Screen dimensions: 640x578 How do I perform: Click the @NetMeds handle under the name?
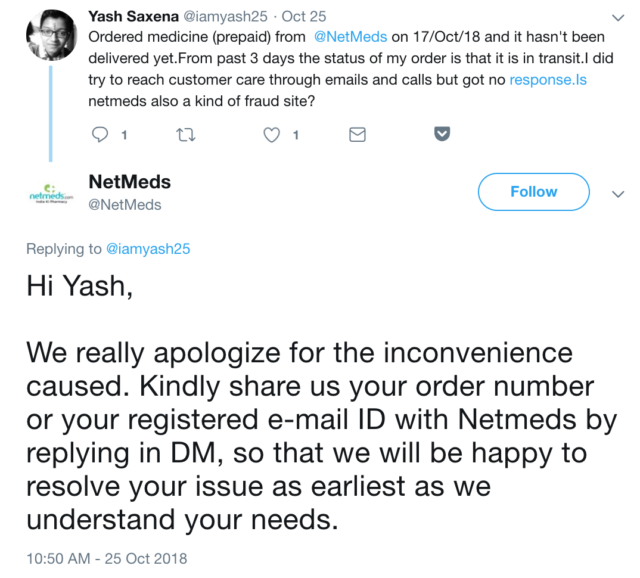point(125,204)
